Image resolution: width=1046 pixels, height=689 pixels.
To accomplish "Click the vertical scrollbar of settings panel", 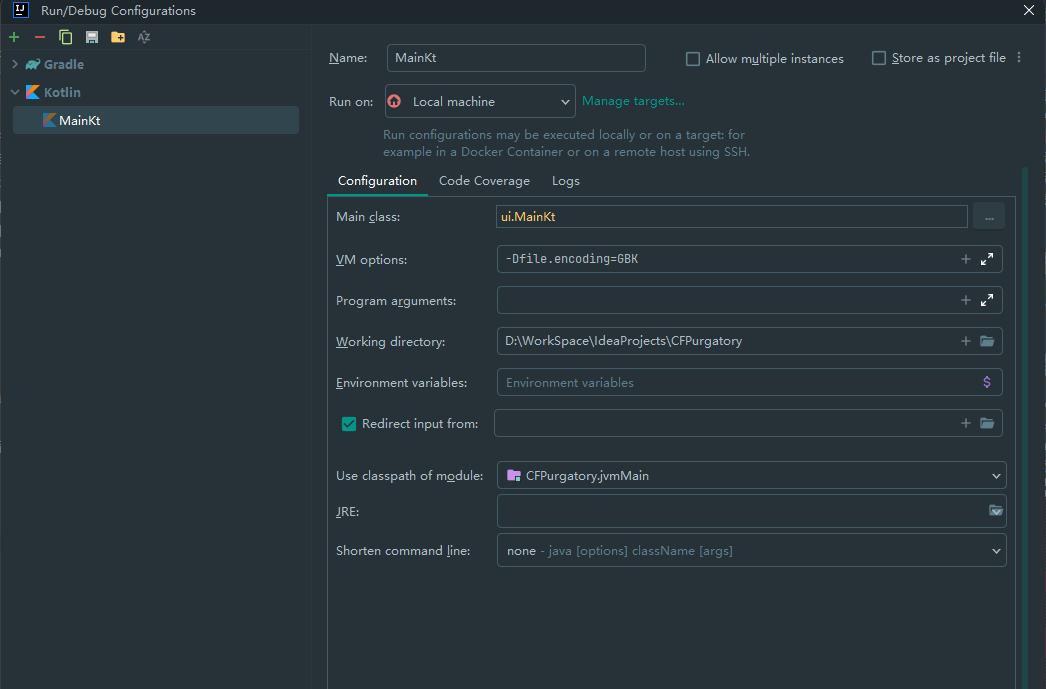I will point(1025,427).
